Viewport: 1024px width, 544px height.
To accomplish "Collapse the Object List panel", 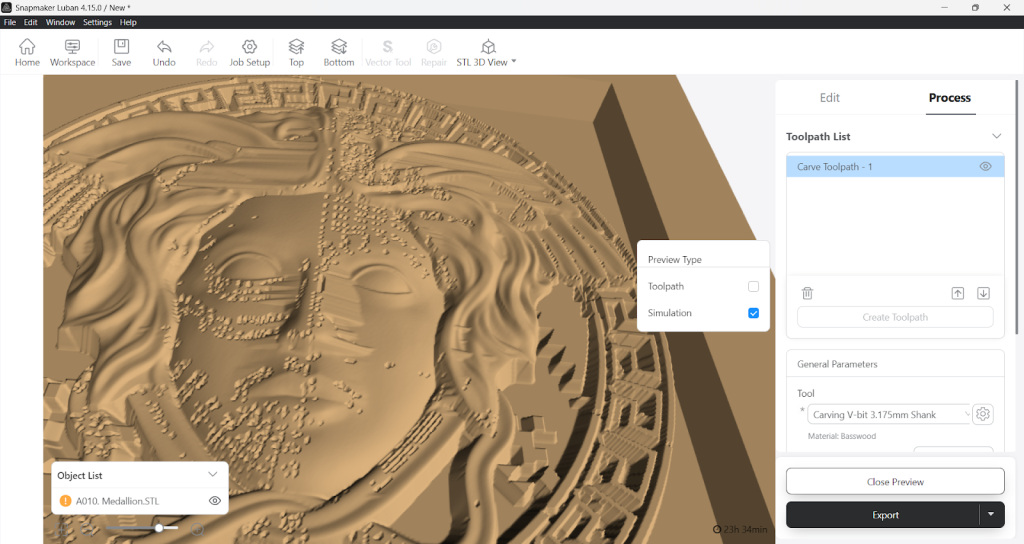I will (x=212, y=474).
